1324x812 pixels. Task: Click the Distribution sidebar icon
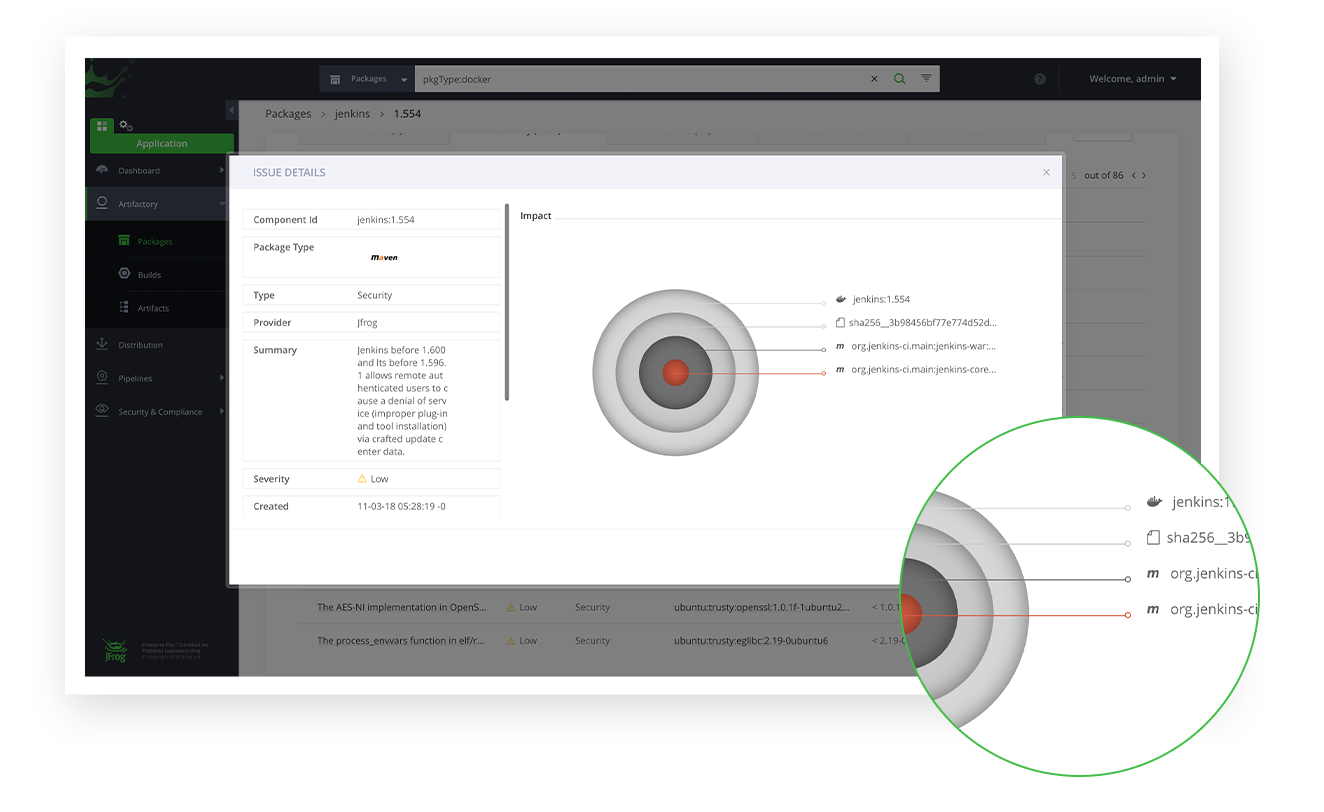pos(102,344)
